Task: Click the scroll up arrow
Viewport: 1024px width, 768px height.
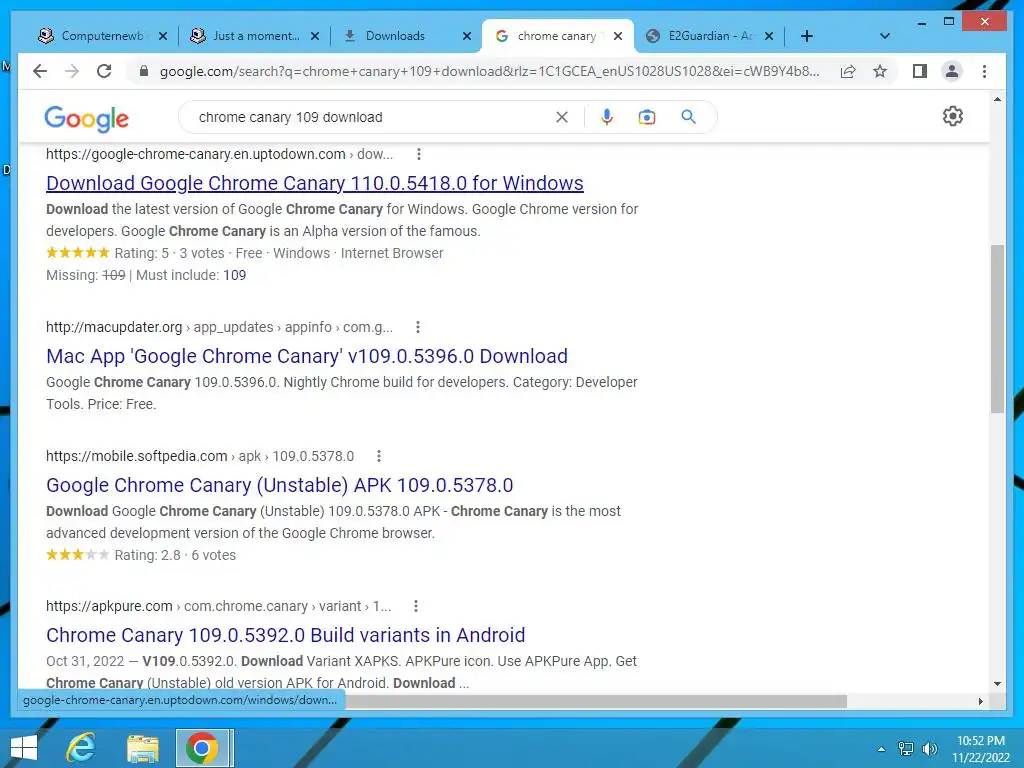Action: [x=997, y=99]
